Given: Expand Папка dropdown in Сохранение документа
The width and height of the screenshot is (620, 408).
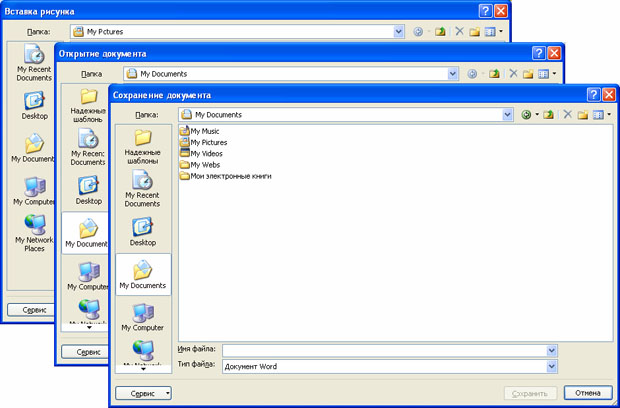Looking at the screenshot, I should click(x=507, y=115).
